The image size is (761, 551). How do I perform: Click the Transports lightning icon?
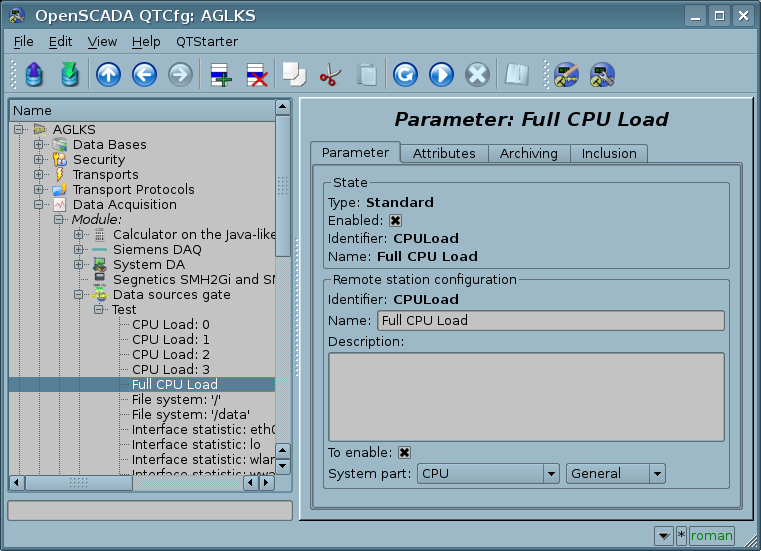(x=60, y=175)
